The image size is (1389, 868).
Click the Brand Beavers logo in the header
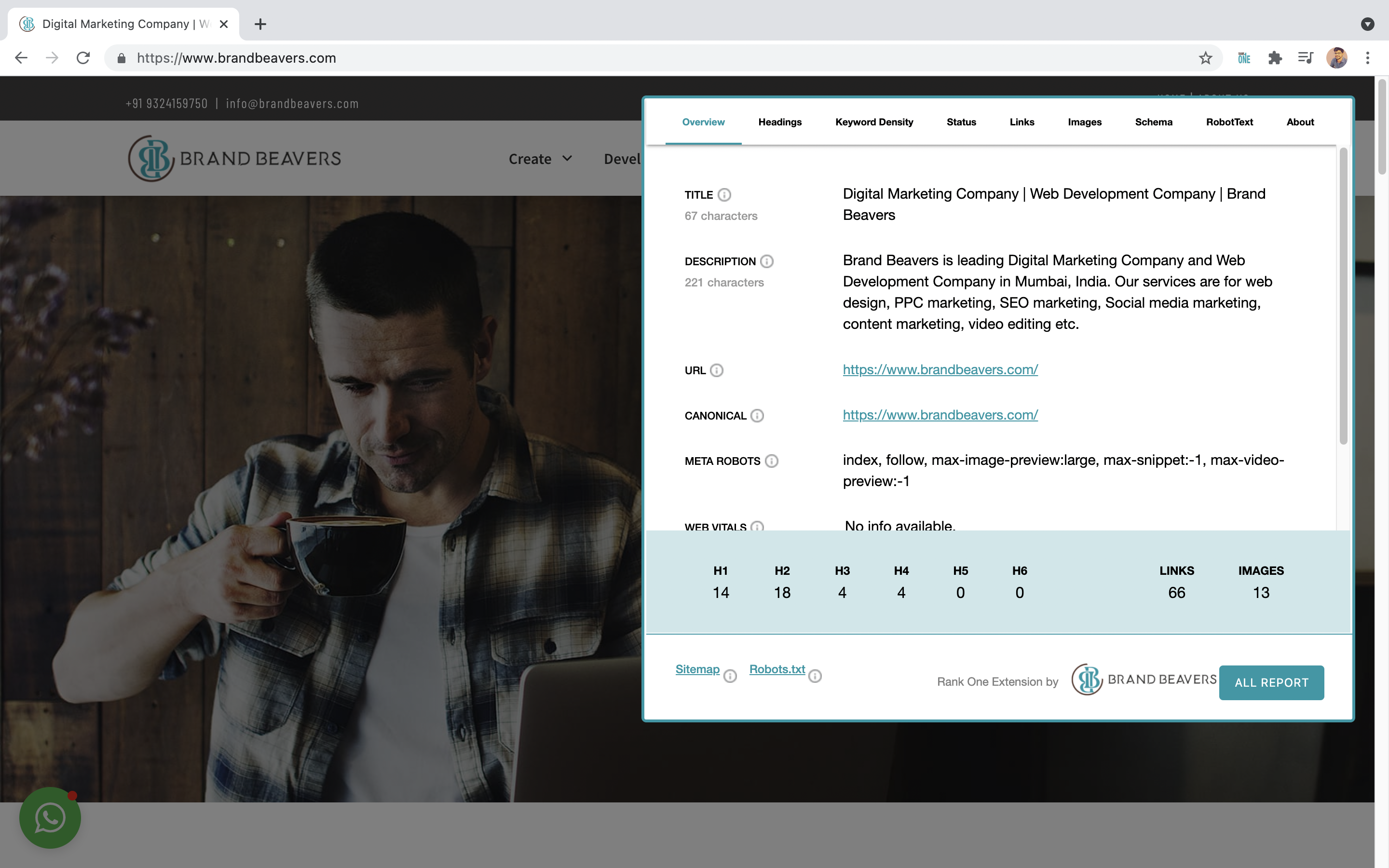(x=234, y=159)
